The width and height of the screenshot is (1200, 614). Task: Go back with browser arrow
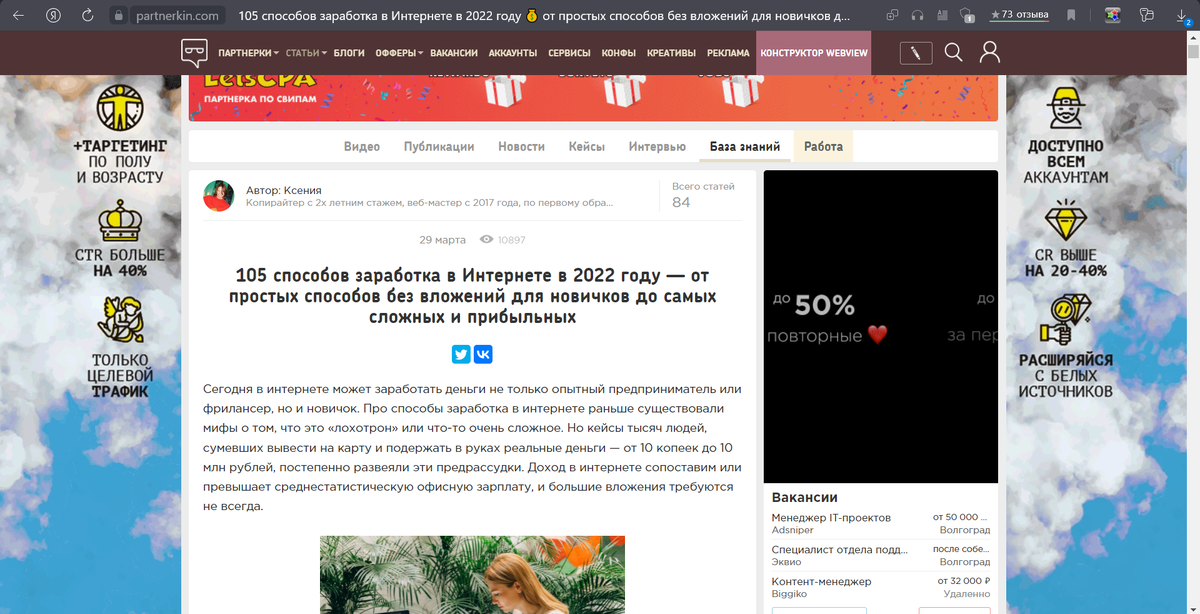tap(18, 15)
